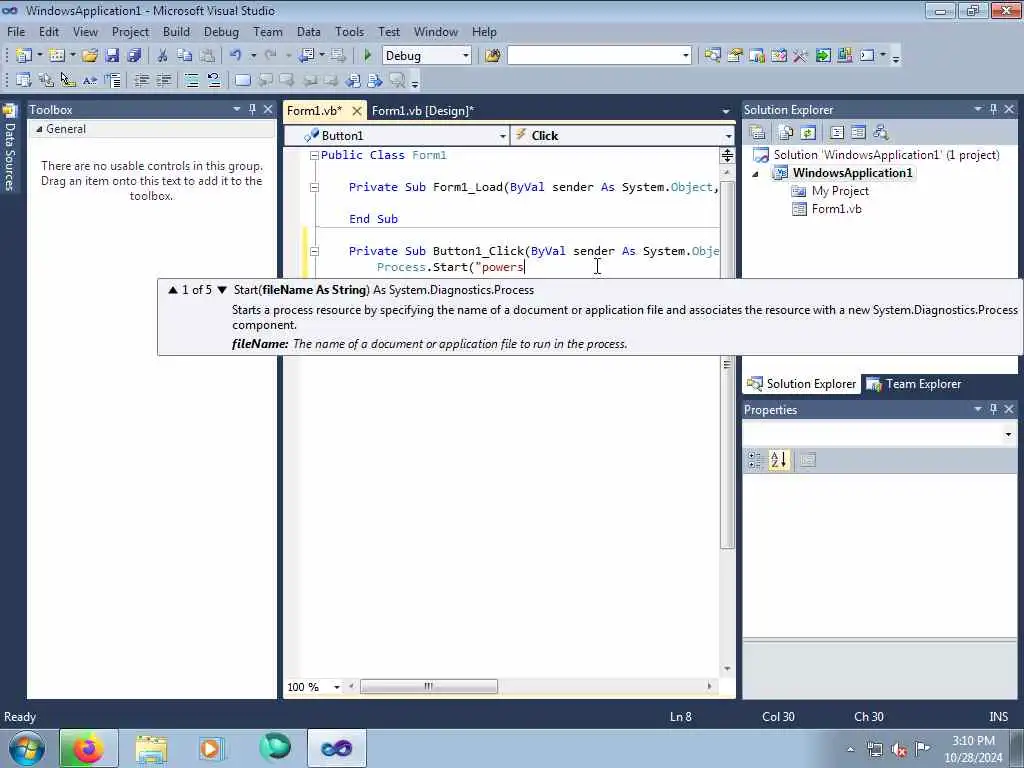Click the New Project toolbar icon

[24, 56]
